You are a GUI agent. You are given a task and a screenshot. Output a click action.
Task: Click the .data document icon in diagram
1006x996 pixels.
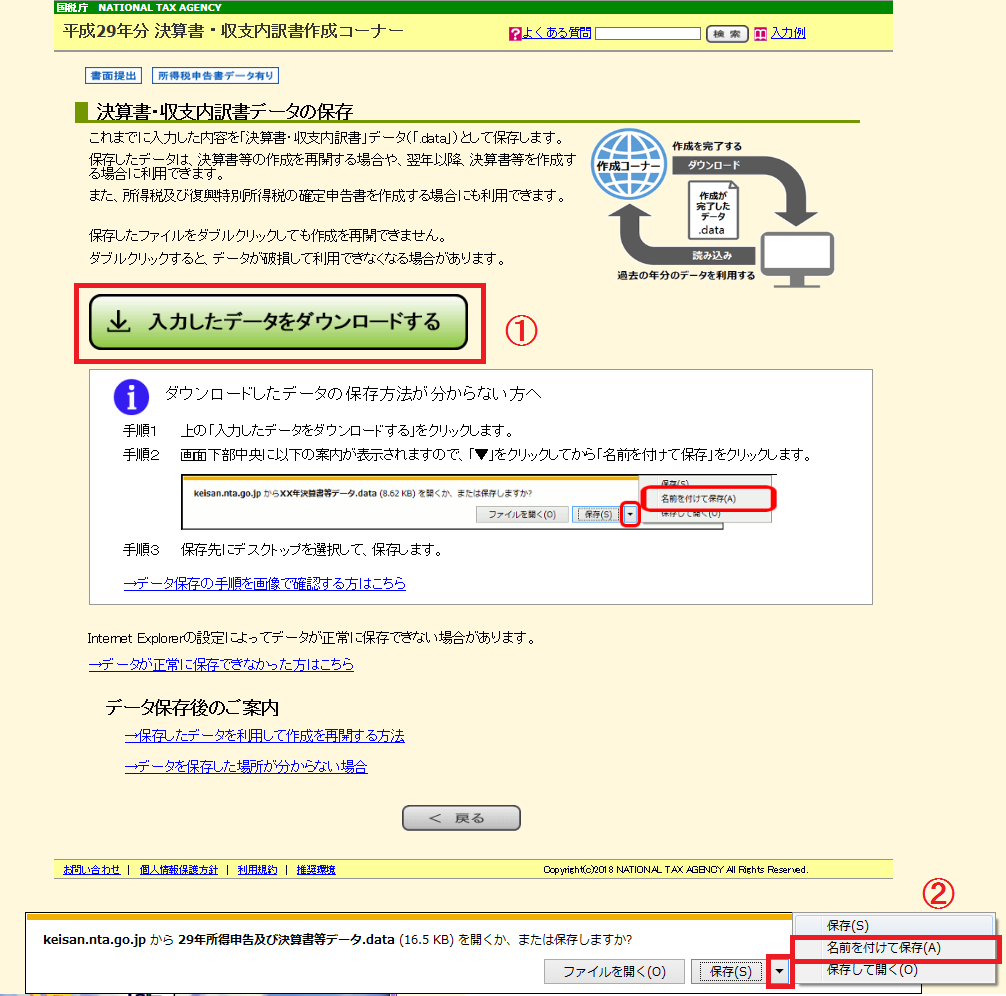(x=713, y=210)
